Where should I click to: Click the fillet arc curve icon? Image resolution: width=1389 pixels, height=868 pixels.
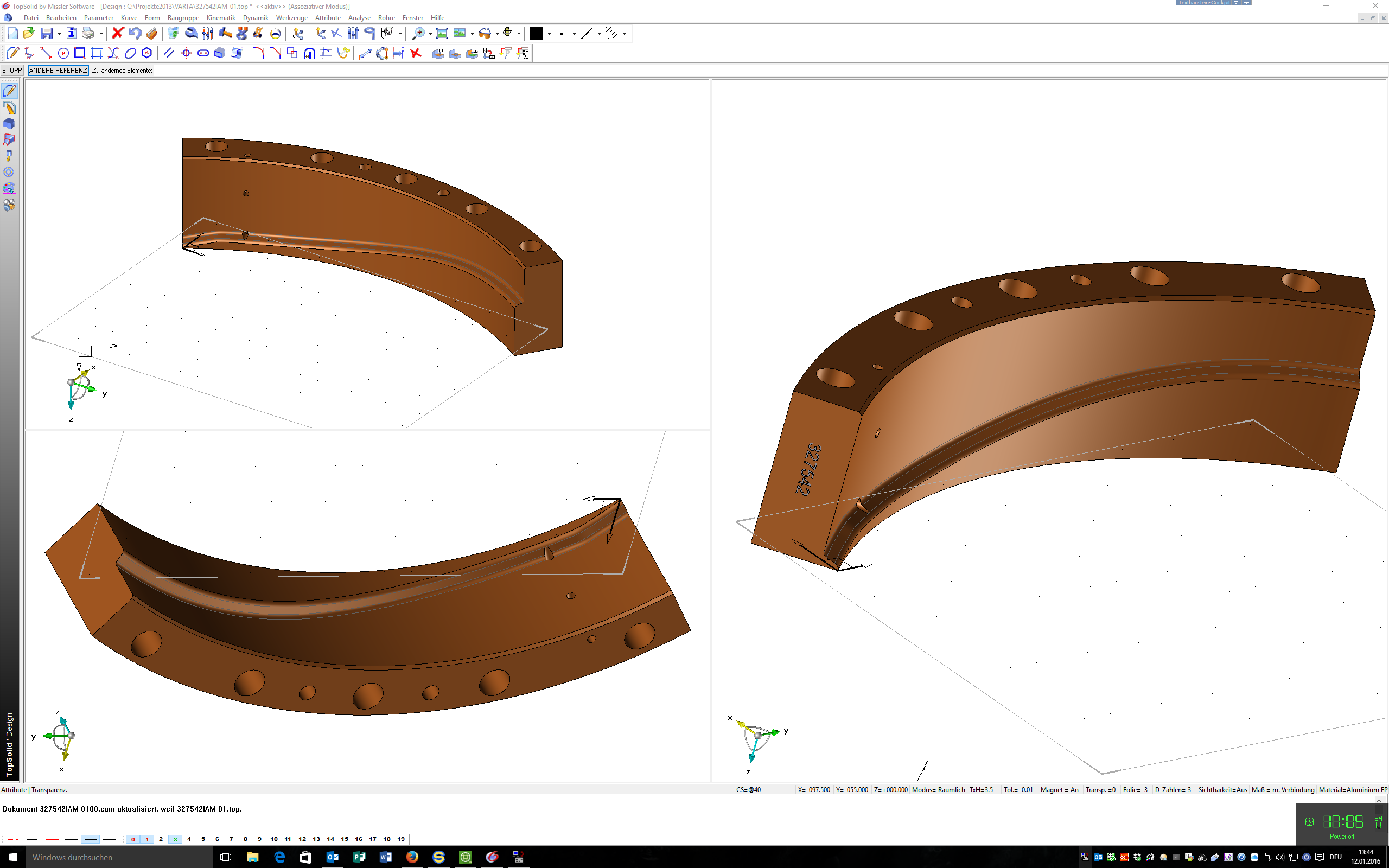258,53
